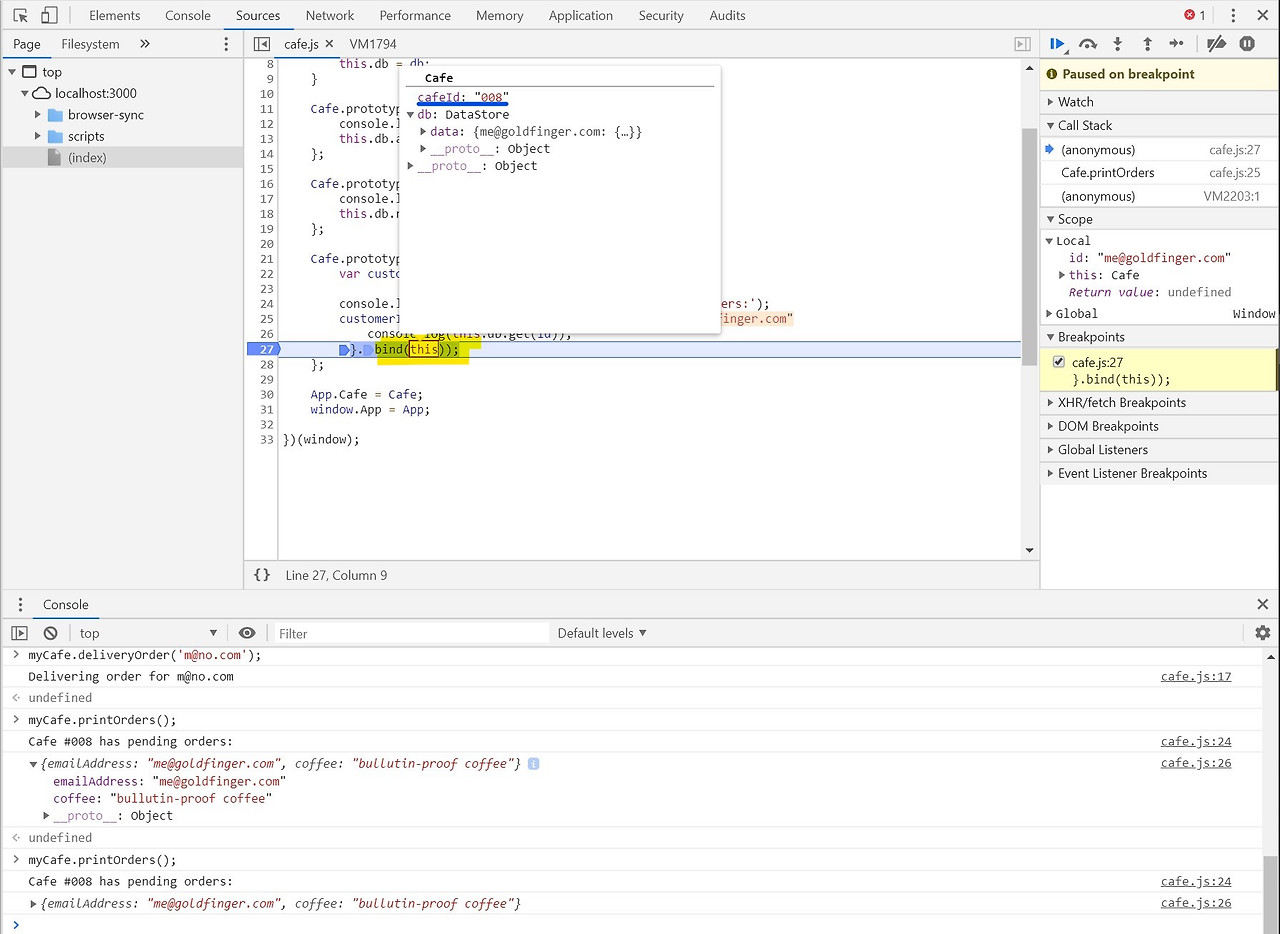Click the Step over function icon
The height and width of the screenshot is (934, 1280).
(1088, 44)
